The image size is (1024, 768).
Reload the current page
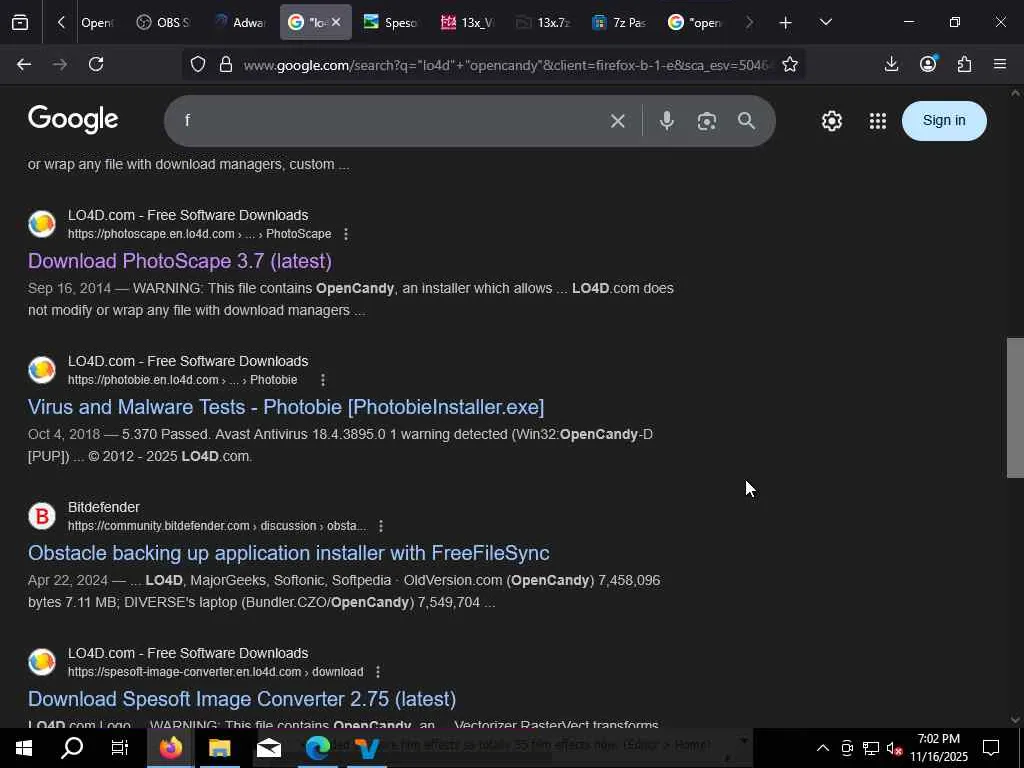pyautogui.click(x=96, y=64)
